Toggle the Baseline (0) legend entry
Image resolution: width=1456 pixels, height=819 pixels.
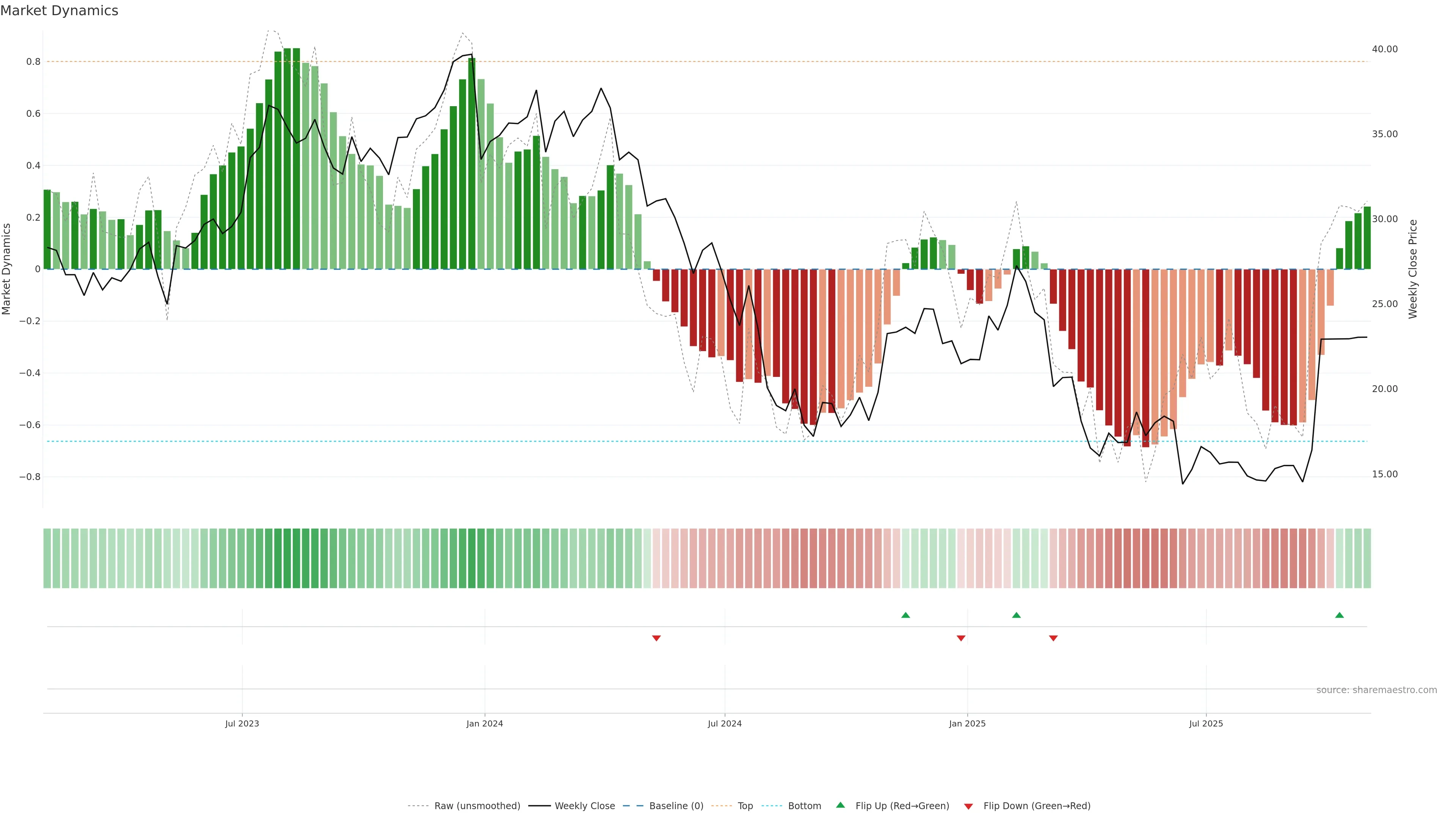click(676, 806)
